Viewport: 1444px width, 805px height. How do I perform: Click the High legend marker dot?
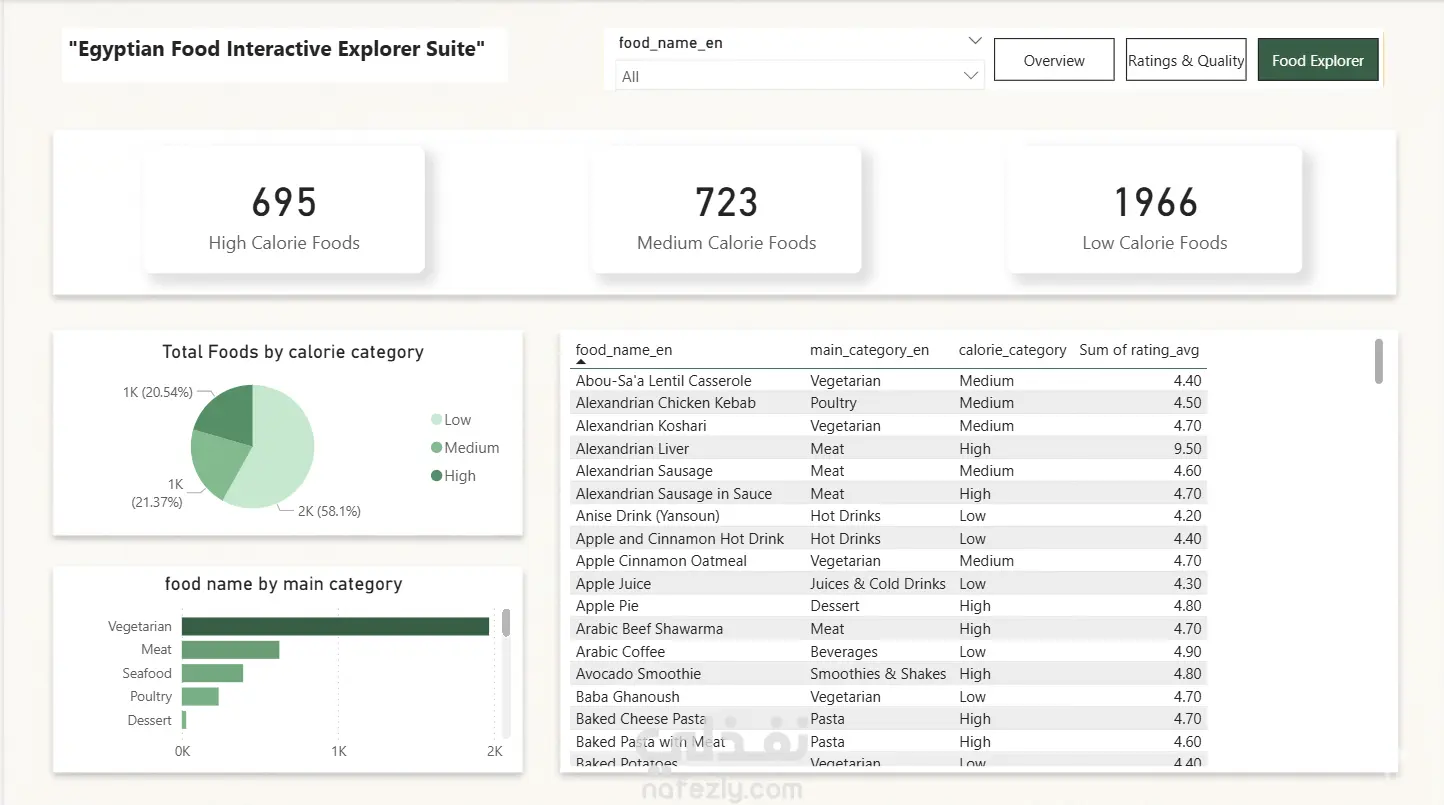437,476
